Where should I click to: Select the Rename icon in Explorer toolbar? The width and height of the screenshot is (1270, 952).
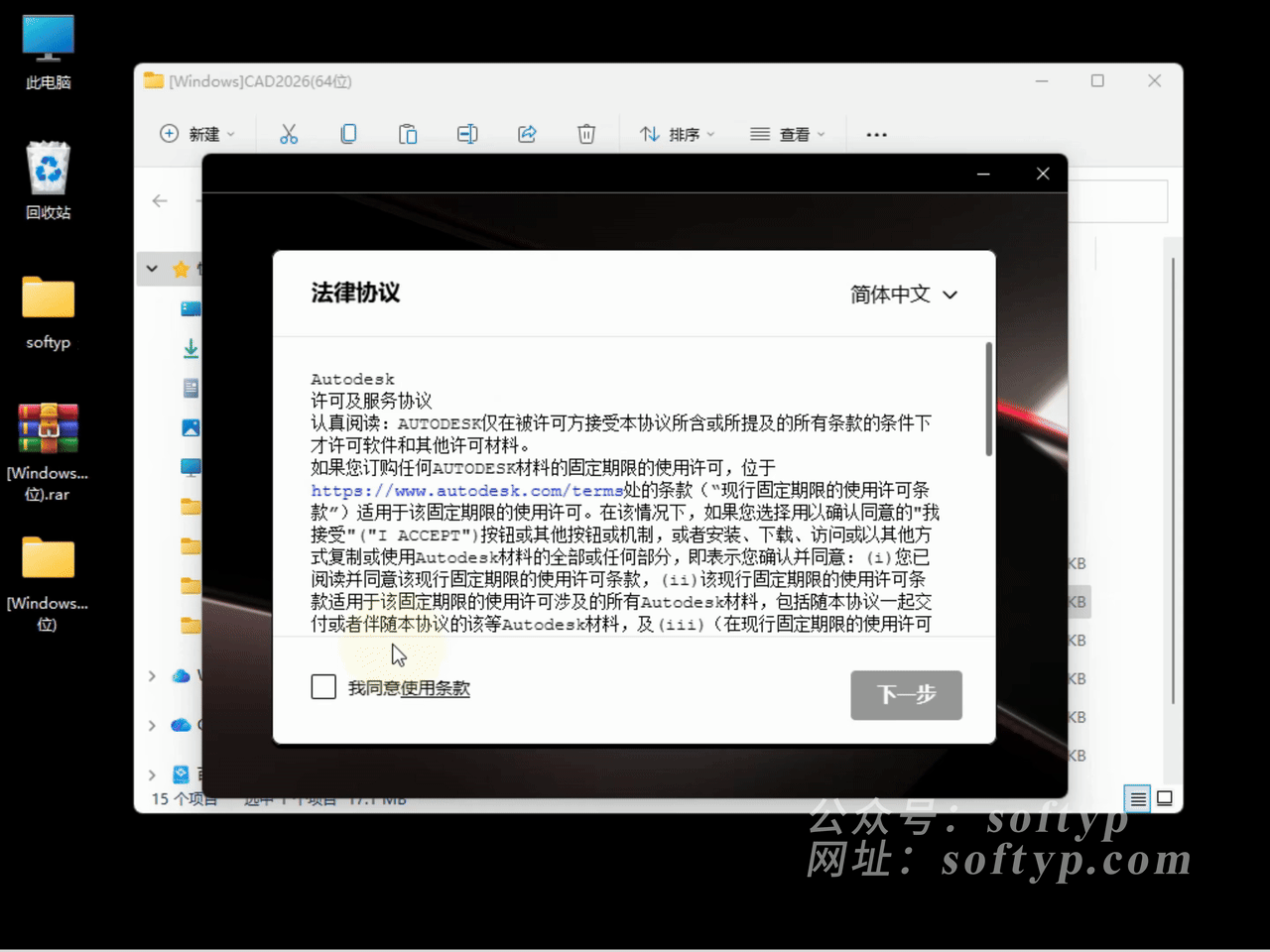467,134
